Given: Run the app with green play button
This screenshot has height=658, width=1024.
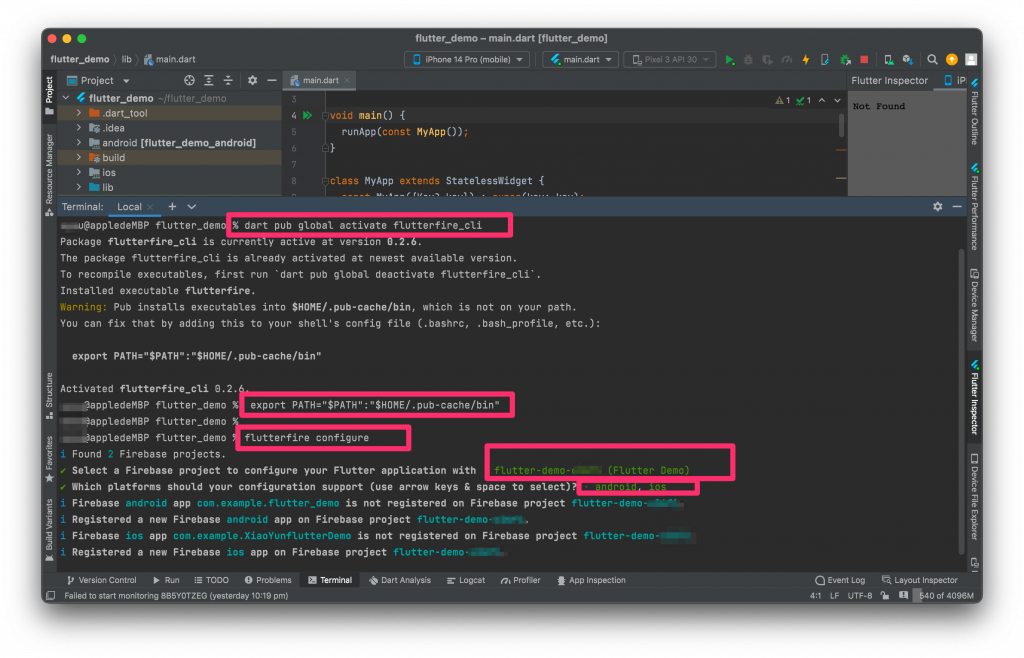Looking at the screenshot, I should tap(729, 59).
